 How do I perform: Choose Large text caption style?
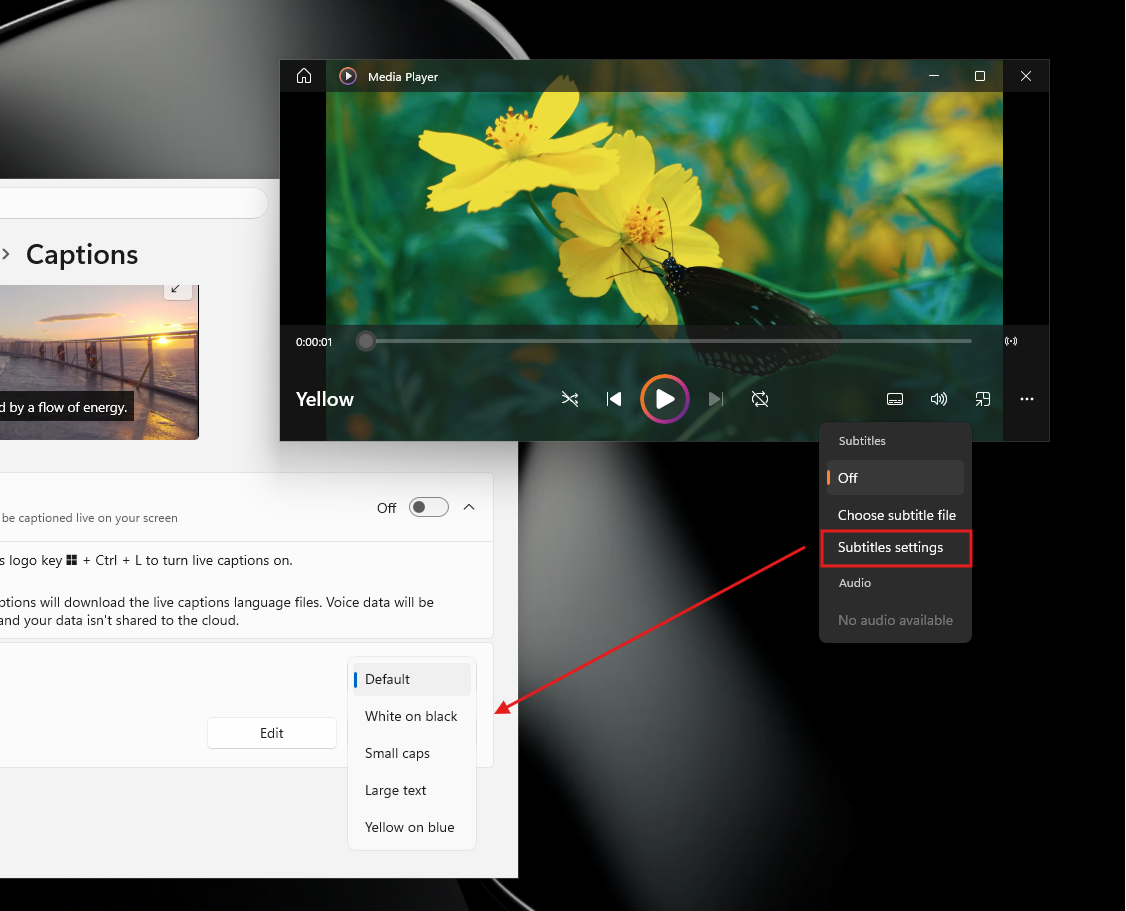411,790
